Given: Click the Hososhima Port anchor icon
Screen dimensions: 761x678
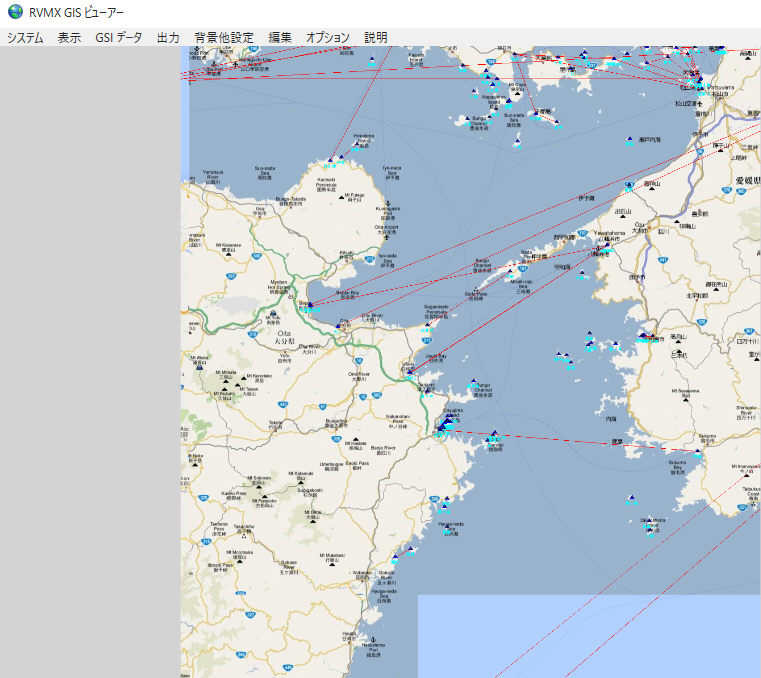Looking at the screenshot, I should point(374,639).
